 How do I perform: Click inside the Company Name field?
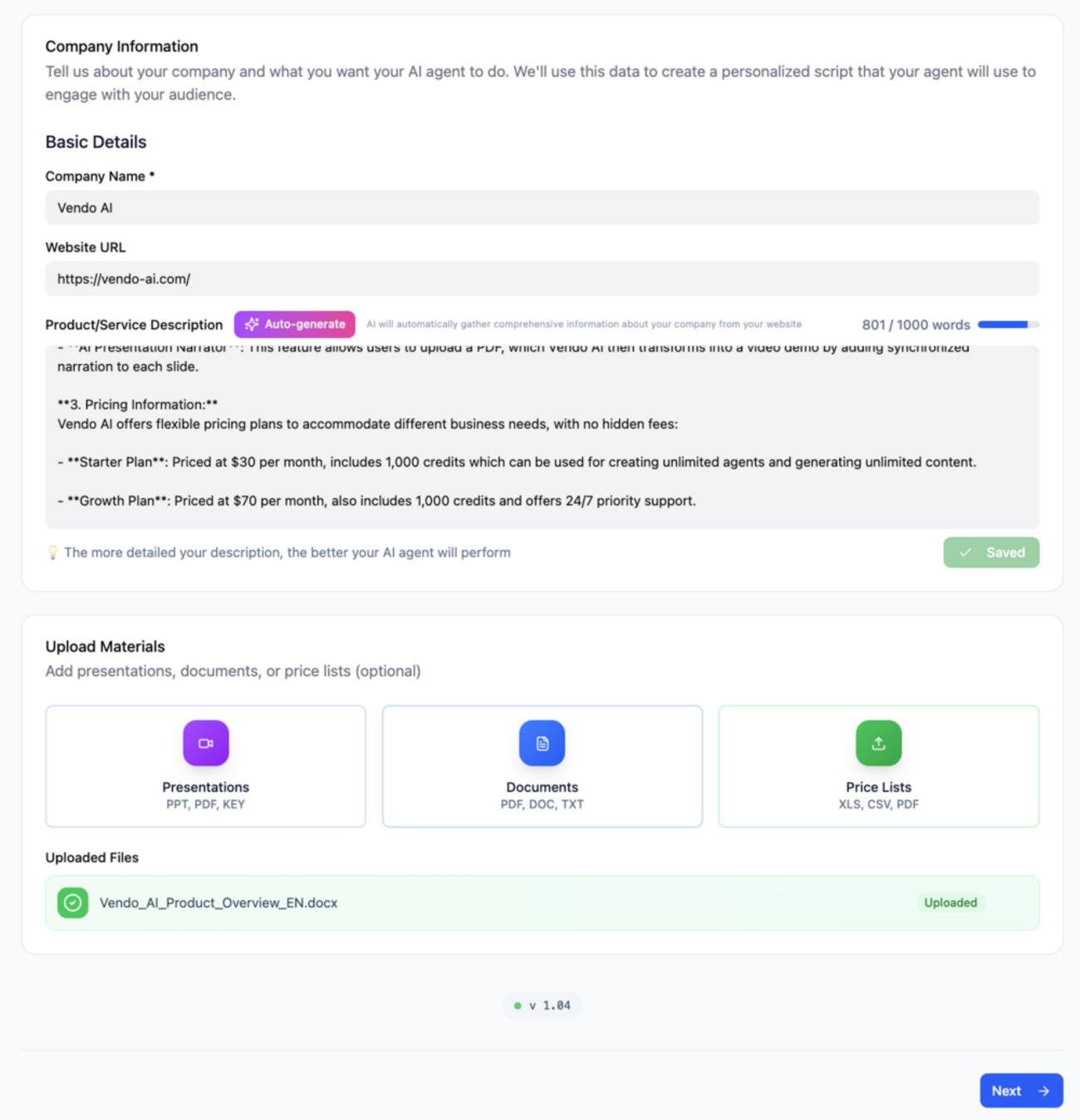[x=540, y=207]
